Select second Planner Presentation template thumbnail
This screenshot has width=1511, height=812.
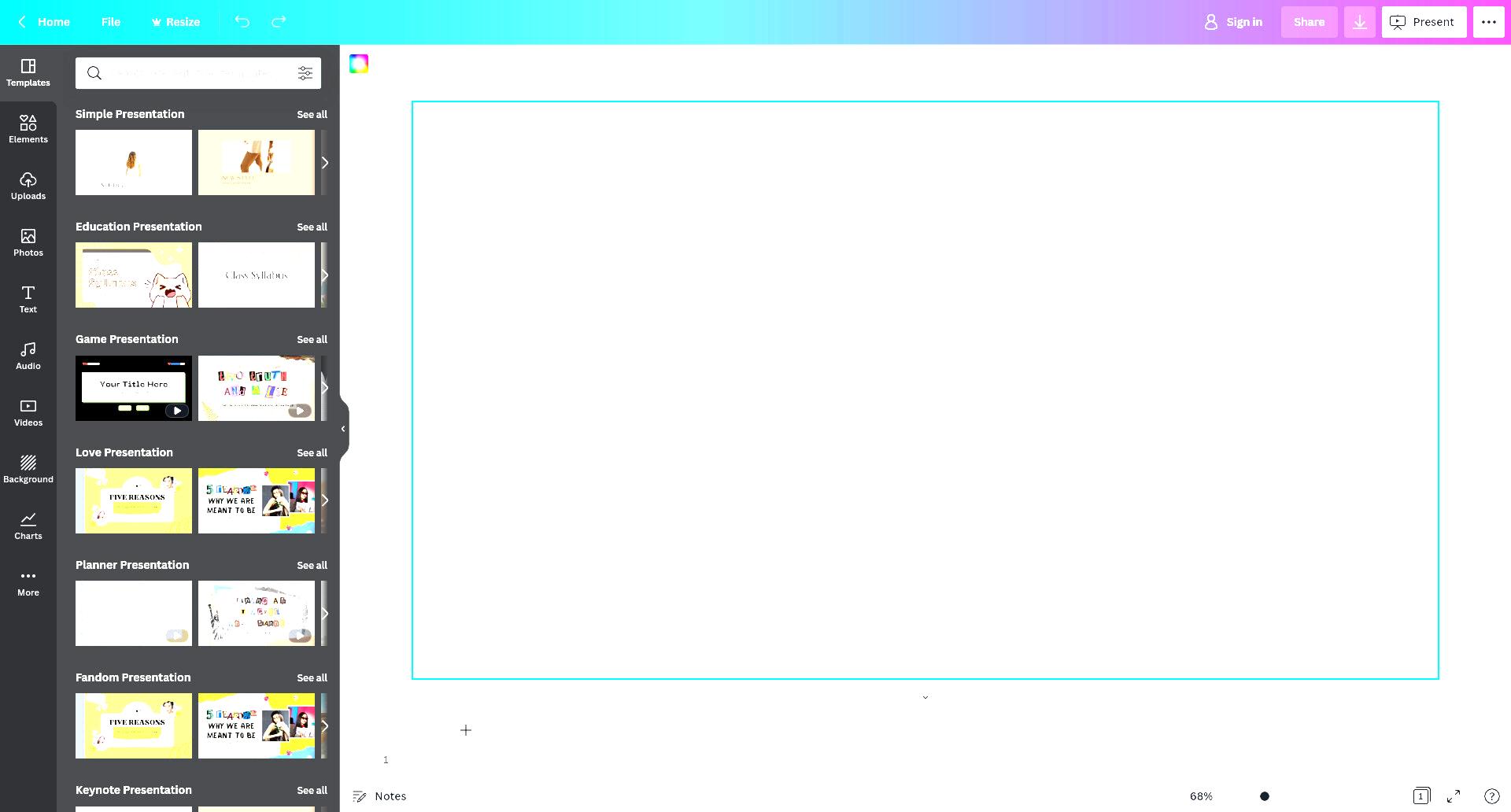[257, 613]
